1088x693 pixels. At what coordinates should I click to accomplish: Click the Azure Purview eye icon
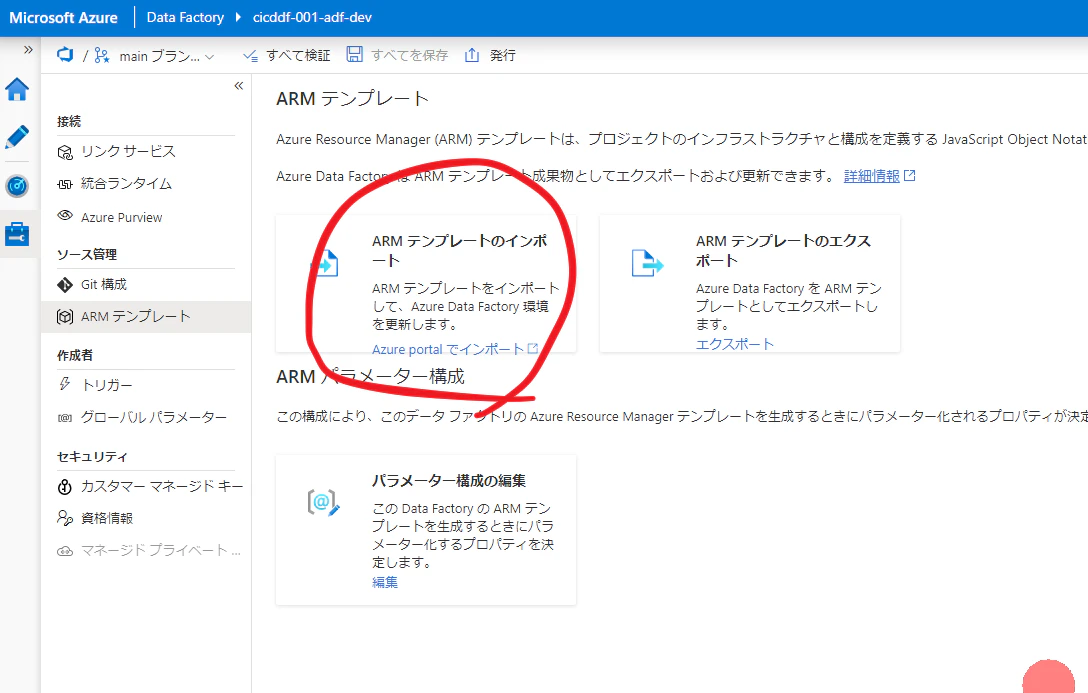[65, 215]
